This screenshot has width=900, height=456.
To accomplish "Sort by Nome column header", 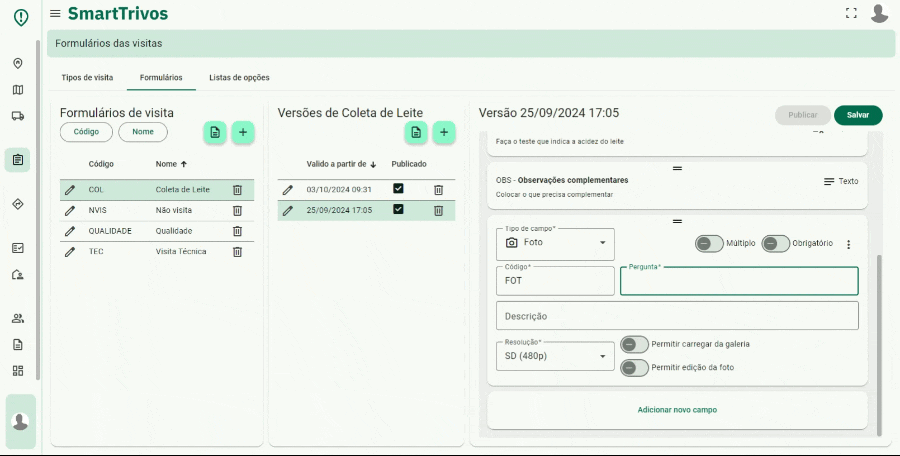I will point(171,164).
